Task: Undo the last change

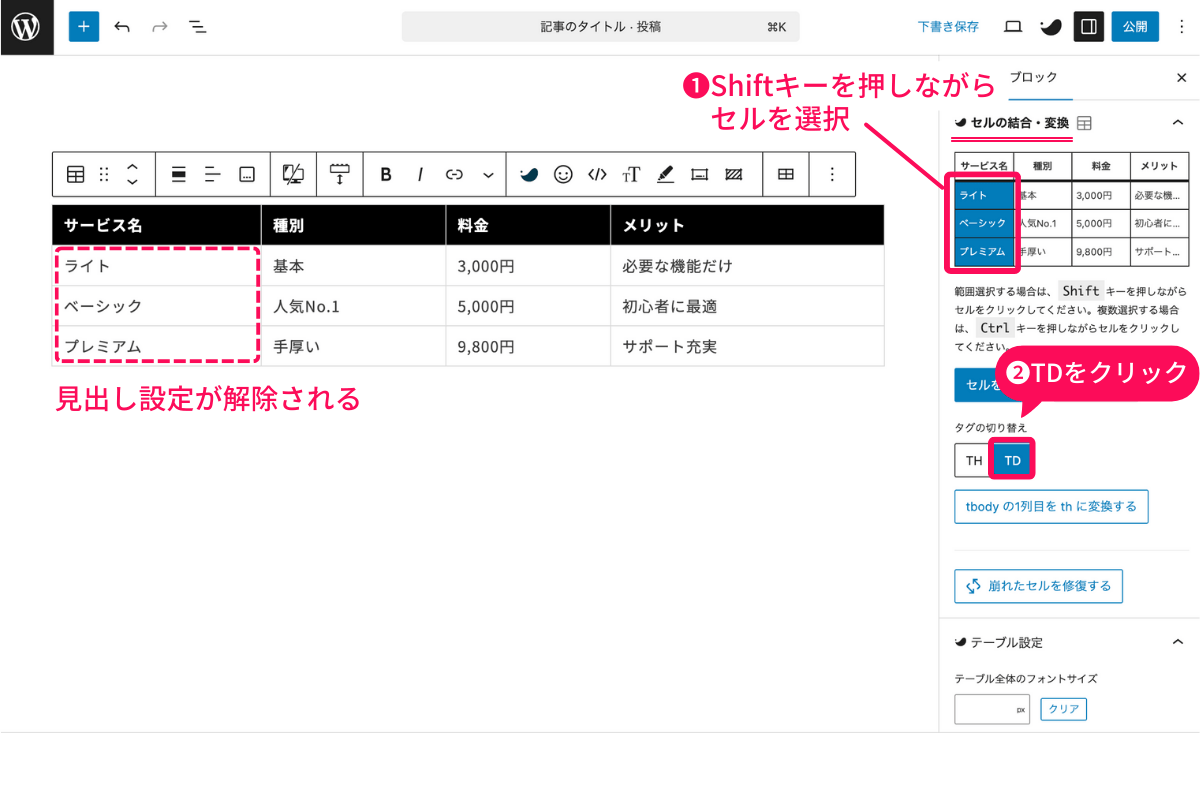Action: (x=122, y=26)
